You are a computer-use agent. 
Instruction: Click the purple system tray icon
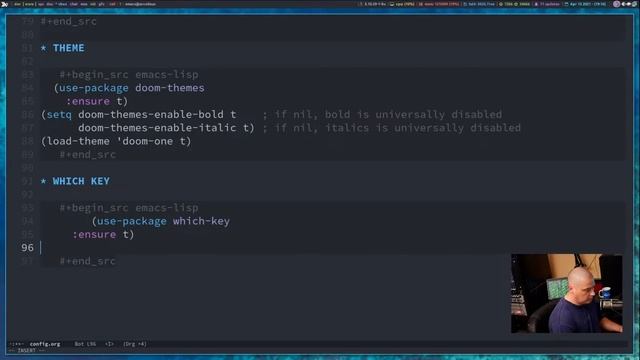point(616,4)
